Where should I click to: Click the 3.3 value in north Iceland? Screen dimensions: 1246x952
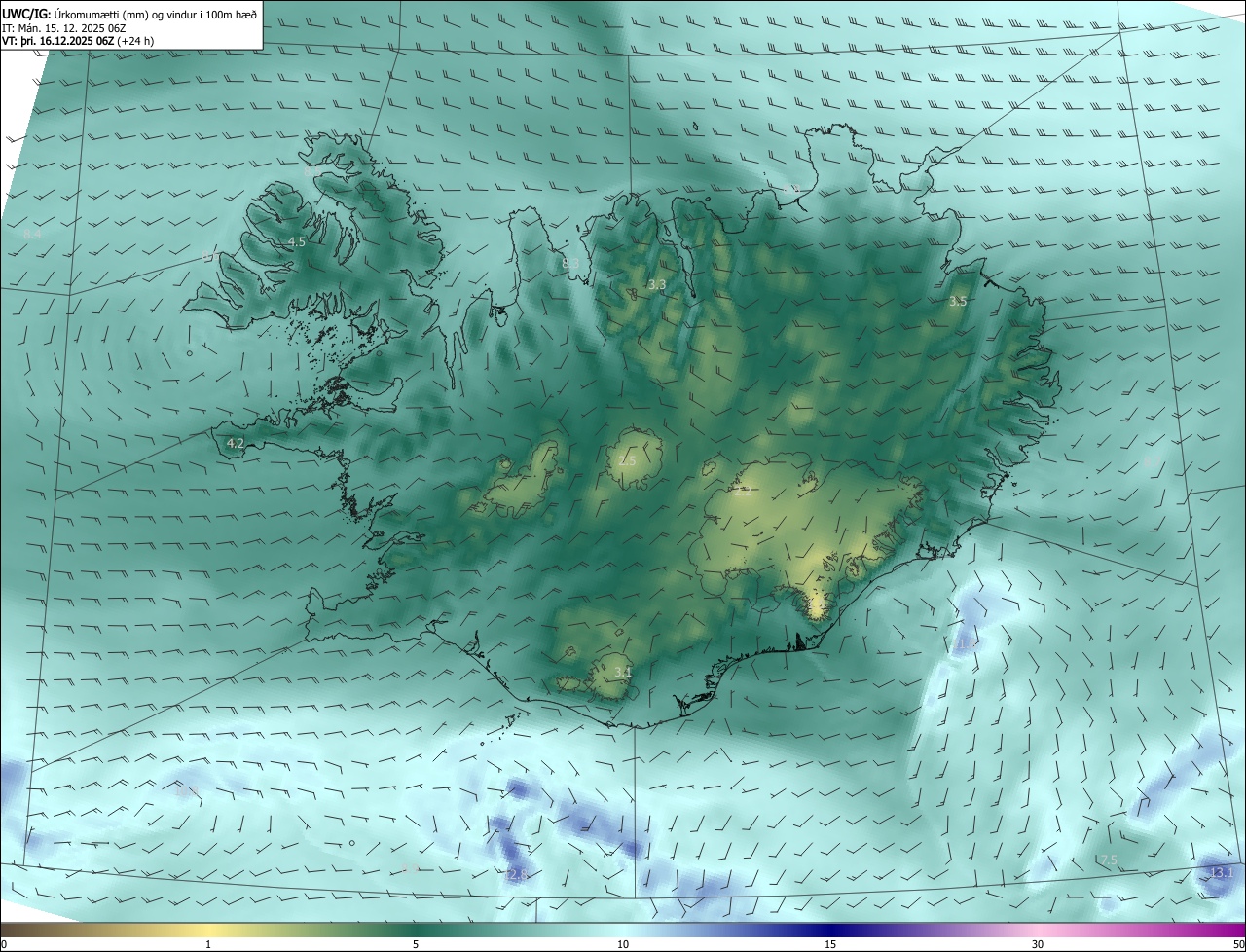coord(657,285)
